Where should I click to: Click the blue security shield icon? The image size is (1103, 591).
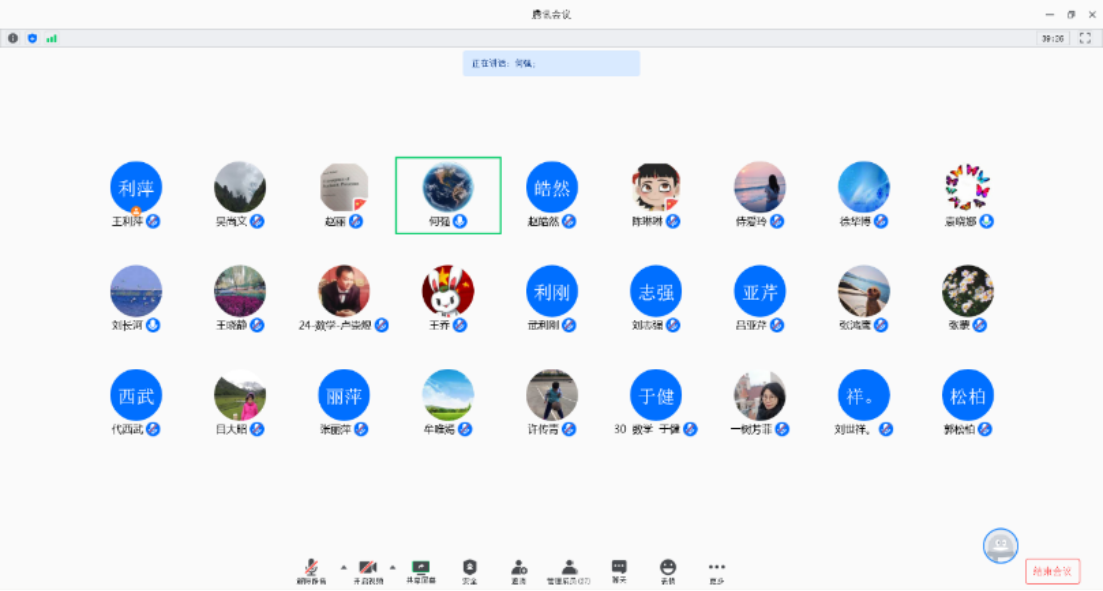point(32,38)
